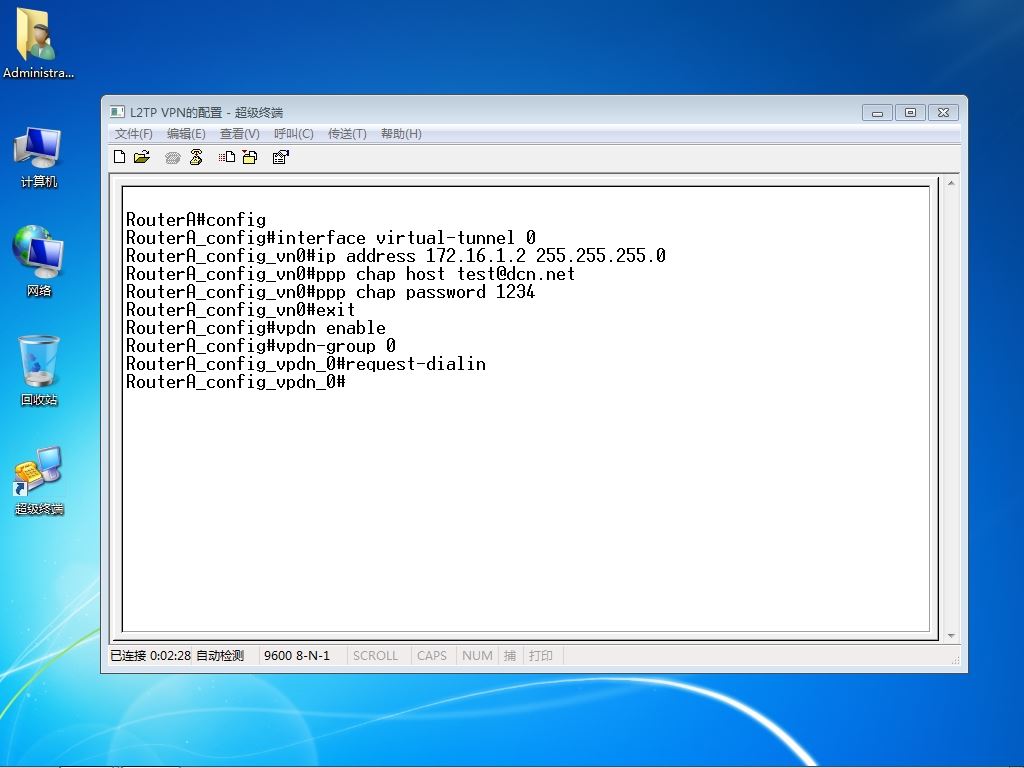Viewport: 1024px width, 768px height.
Task: Click the Disconnect toolbar icon
Action: point(196,157)
